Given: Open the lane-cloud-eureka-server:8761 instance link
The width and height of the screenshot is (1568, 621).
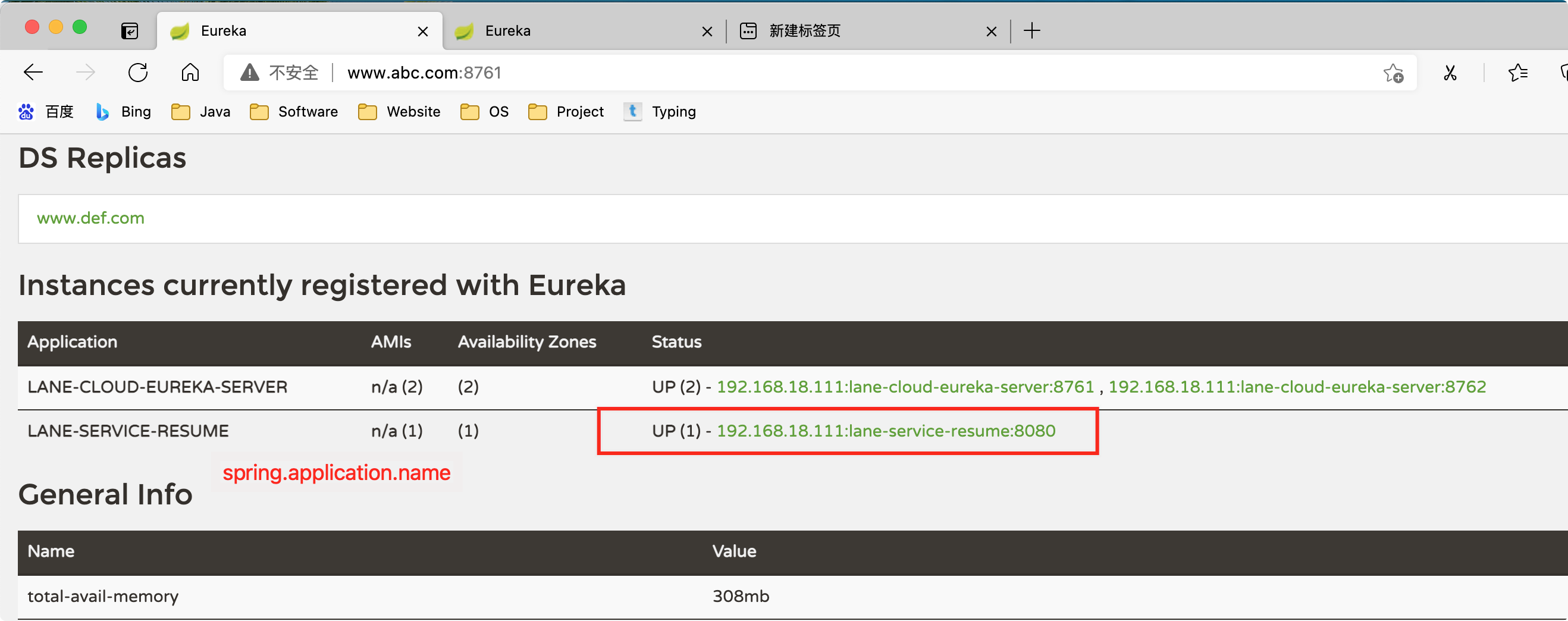Looking at the screenshot, I should click(905, 387).
